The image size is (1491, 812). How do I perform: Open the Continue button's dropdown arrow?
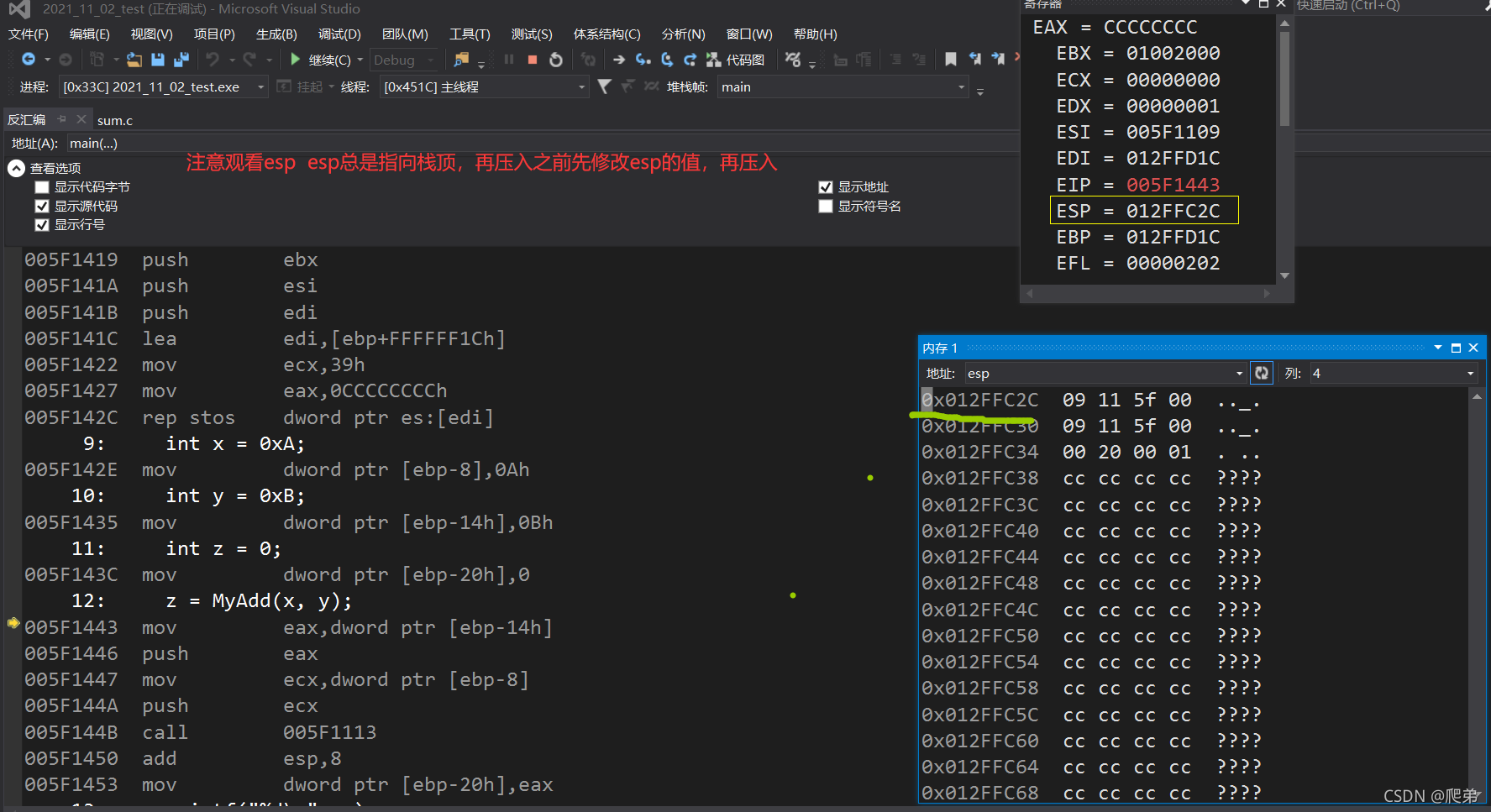pyautogui.click(x=360, y=60)
